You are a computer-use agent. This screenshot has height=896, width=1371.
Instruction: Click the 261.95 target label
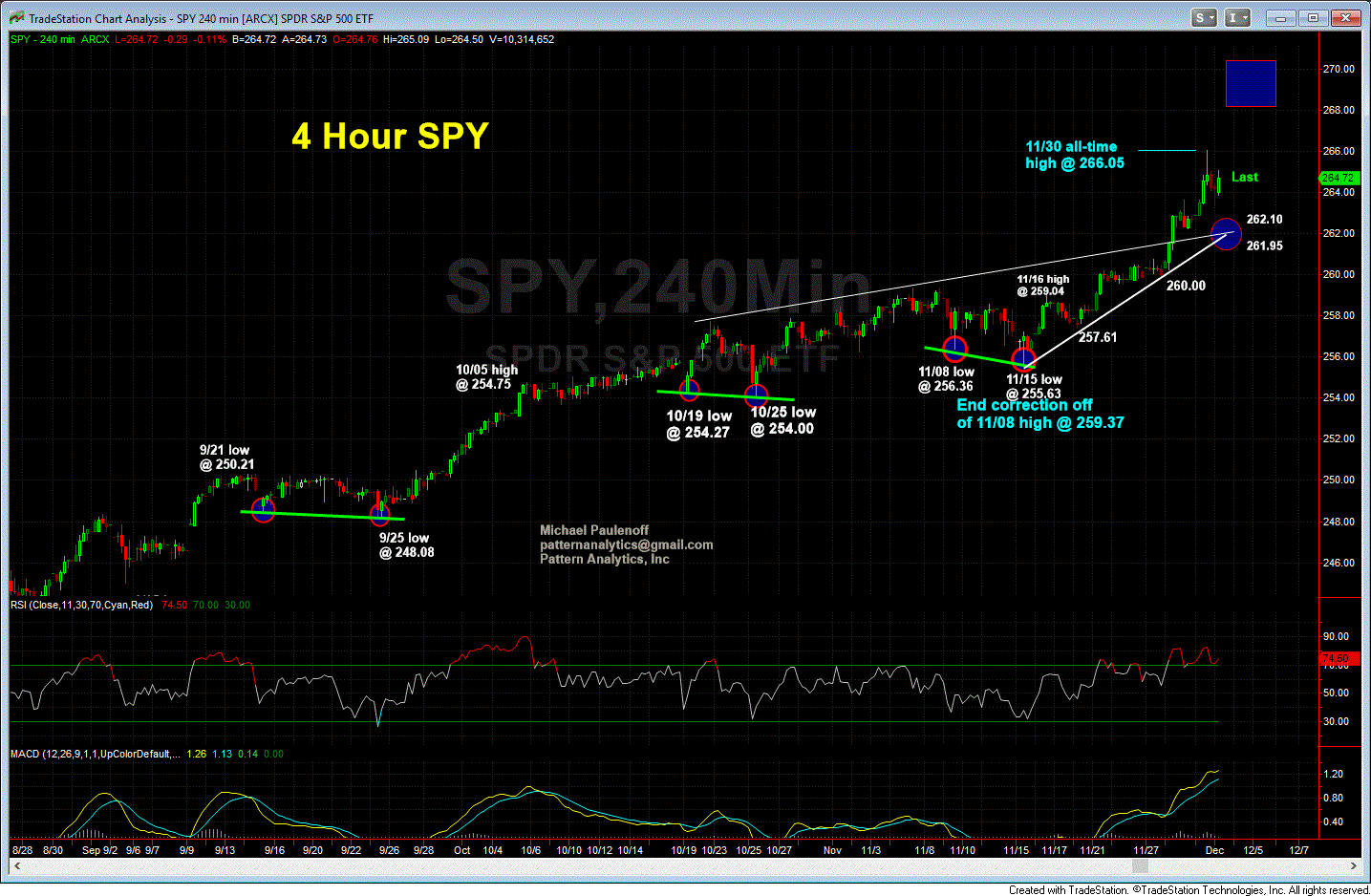point(1264,245)
